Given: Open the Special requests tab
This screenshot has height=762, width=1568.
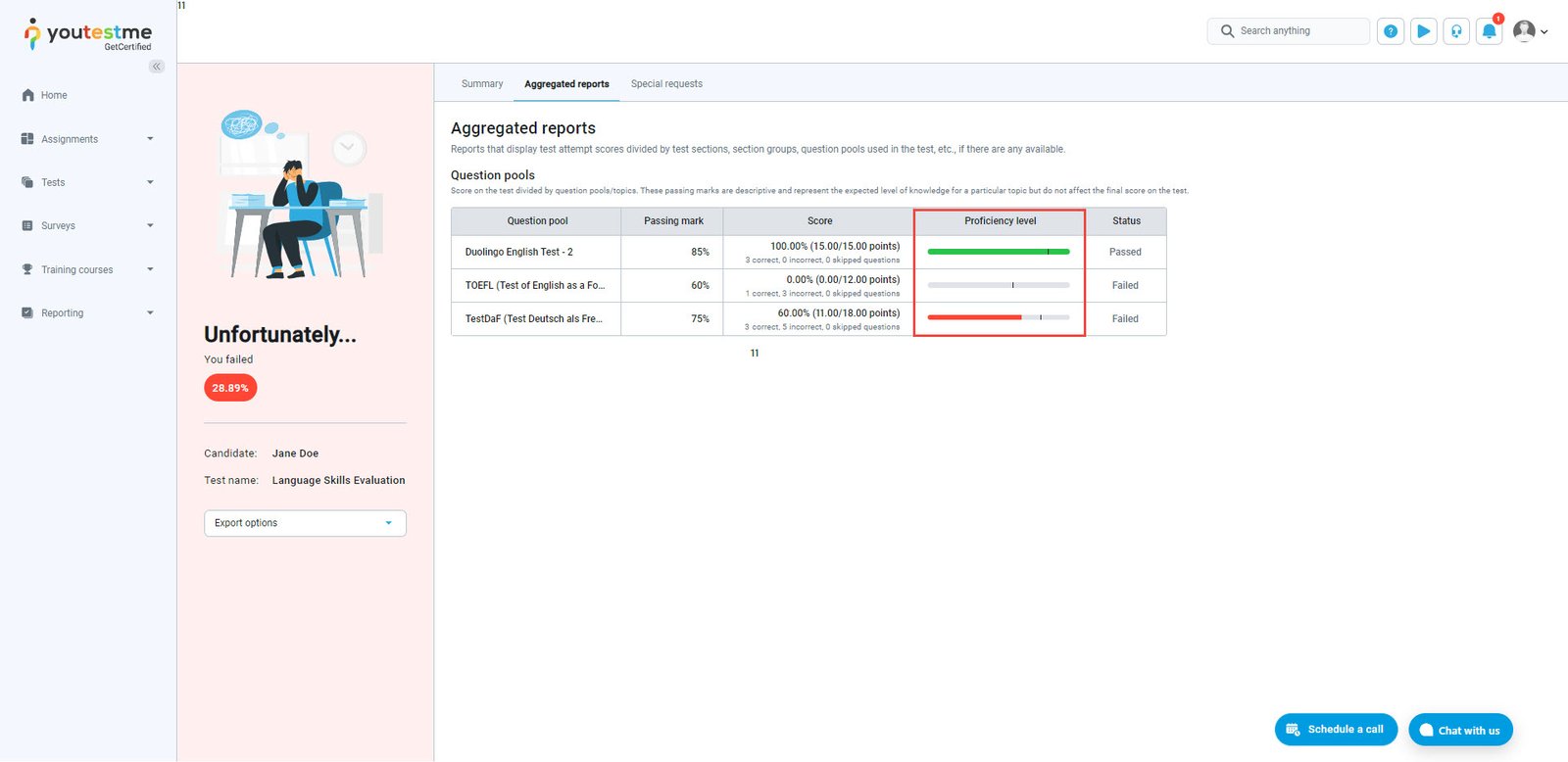Looking at the screenshot, I should coord(666,84).
